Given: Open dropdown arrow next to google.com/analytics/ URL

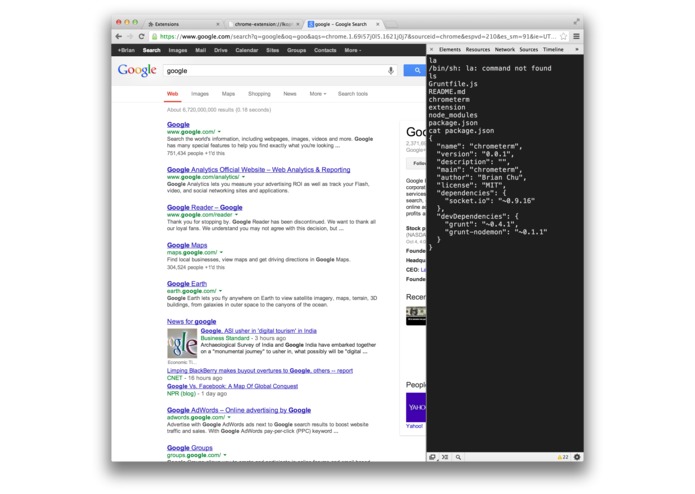Looking at the screenshot, I should pos(243,177).
